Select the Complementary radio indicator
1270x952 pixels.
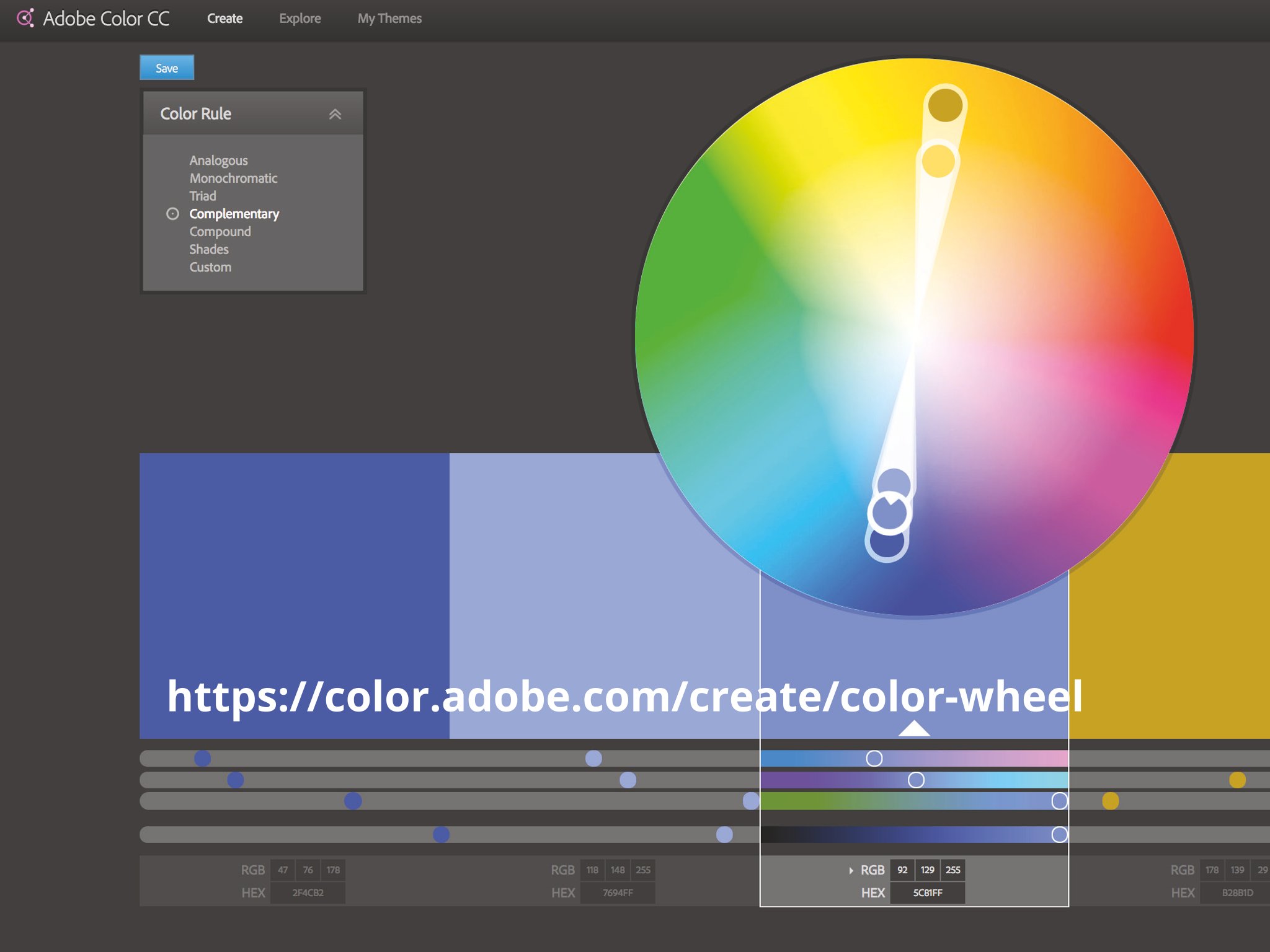pos(172,214)
